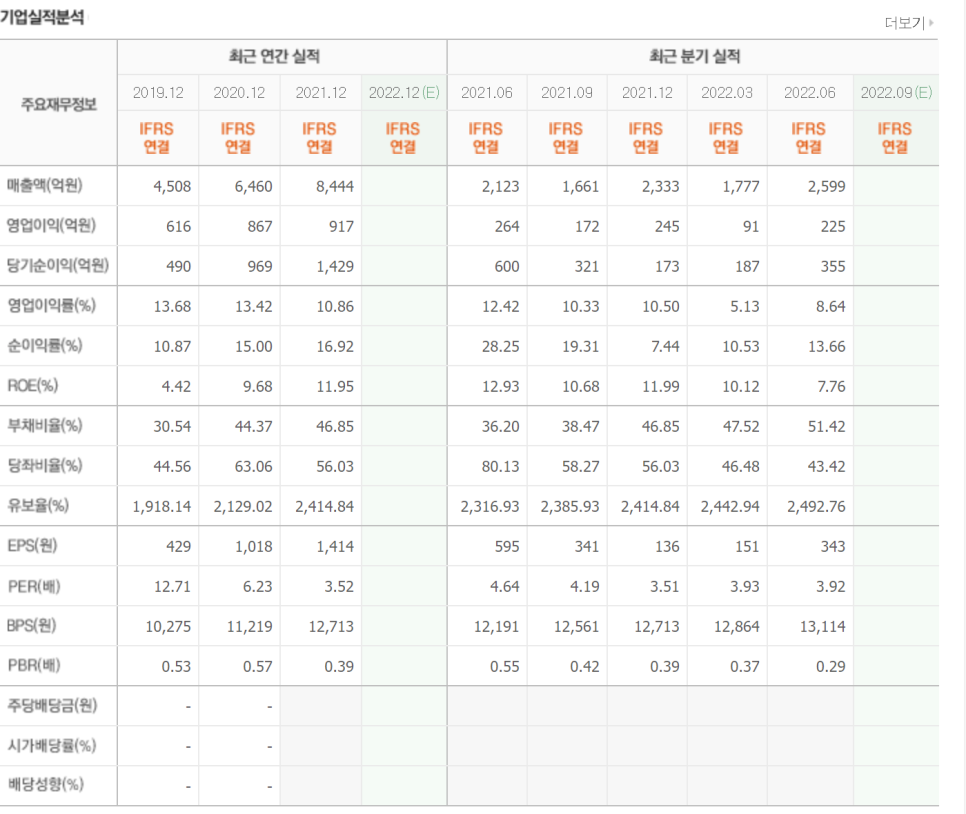Click the 2022.09(E) column header
The image size is (966, 814).
point(896,93)
